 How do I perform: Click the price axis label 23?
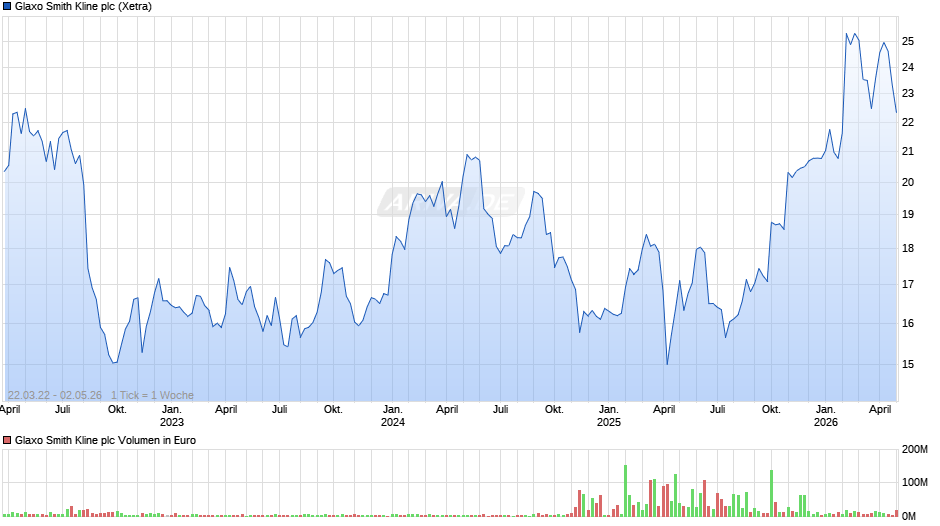coord(908,94)
